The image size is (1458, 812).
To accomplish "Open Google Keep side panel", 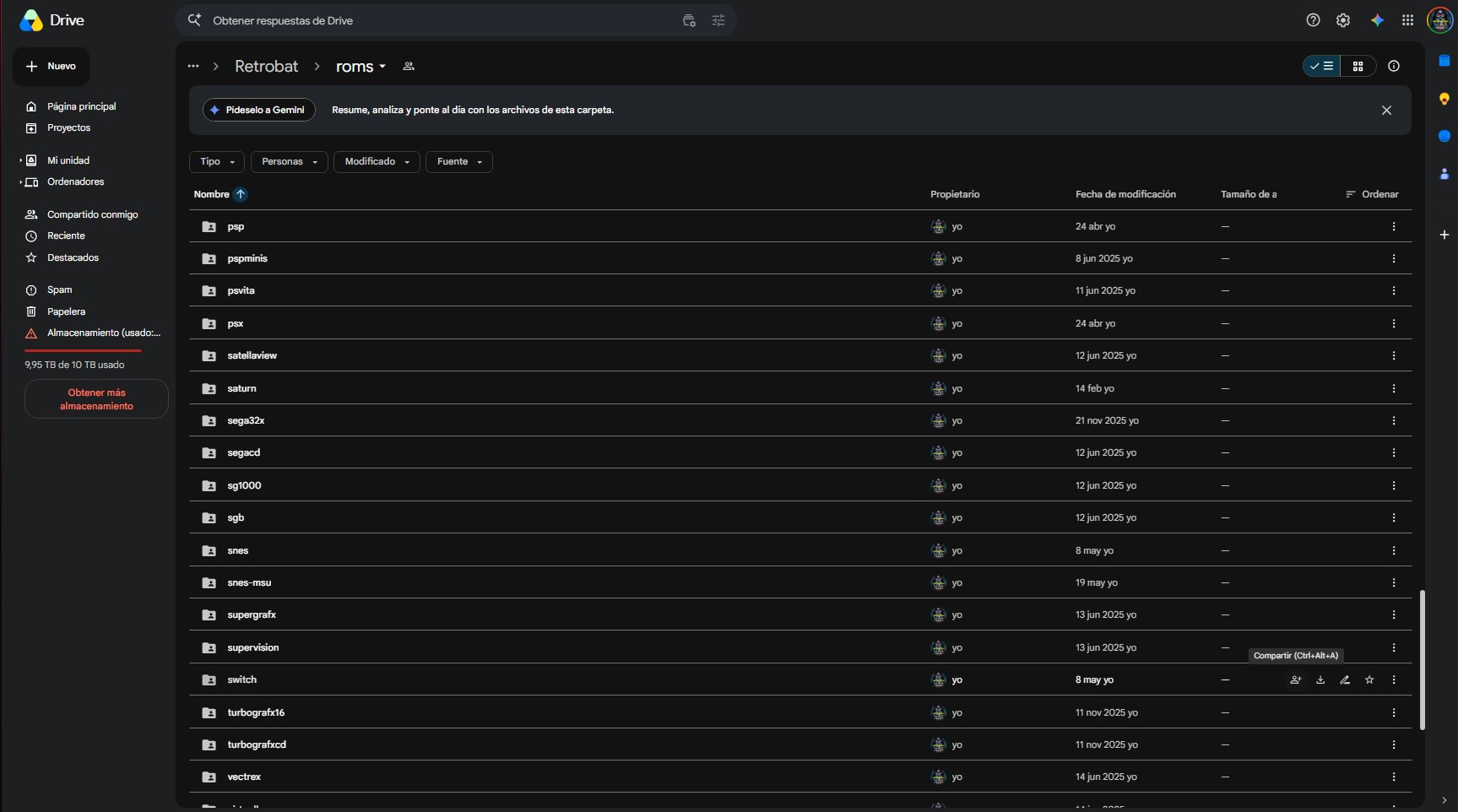I will [x=1444, y=99].
